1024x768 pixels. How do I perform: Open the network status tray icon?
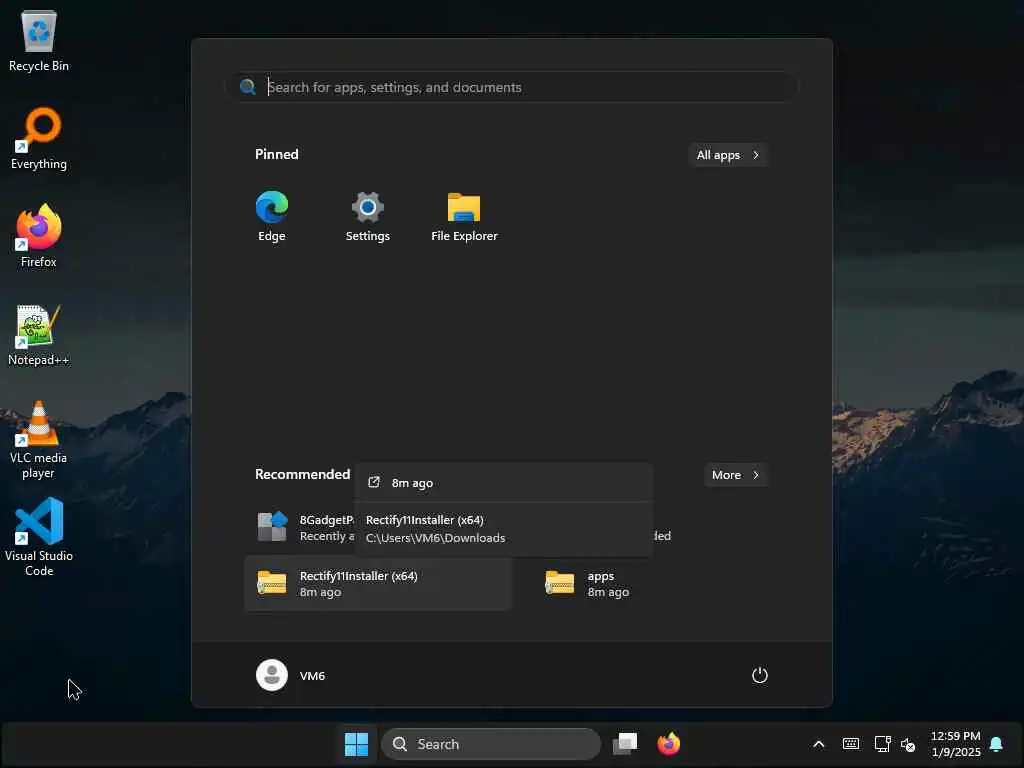point(882,744)
